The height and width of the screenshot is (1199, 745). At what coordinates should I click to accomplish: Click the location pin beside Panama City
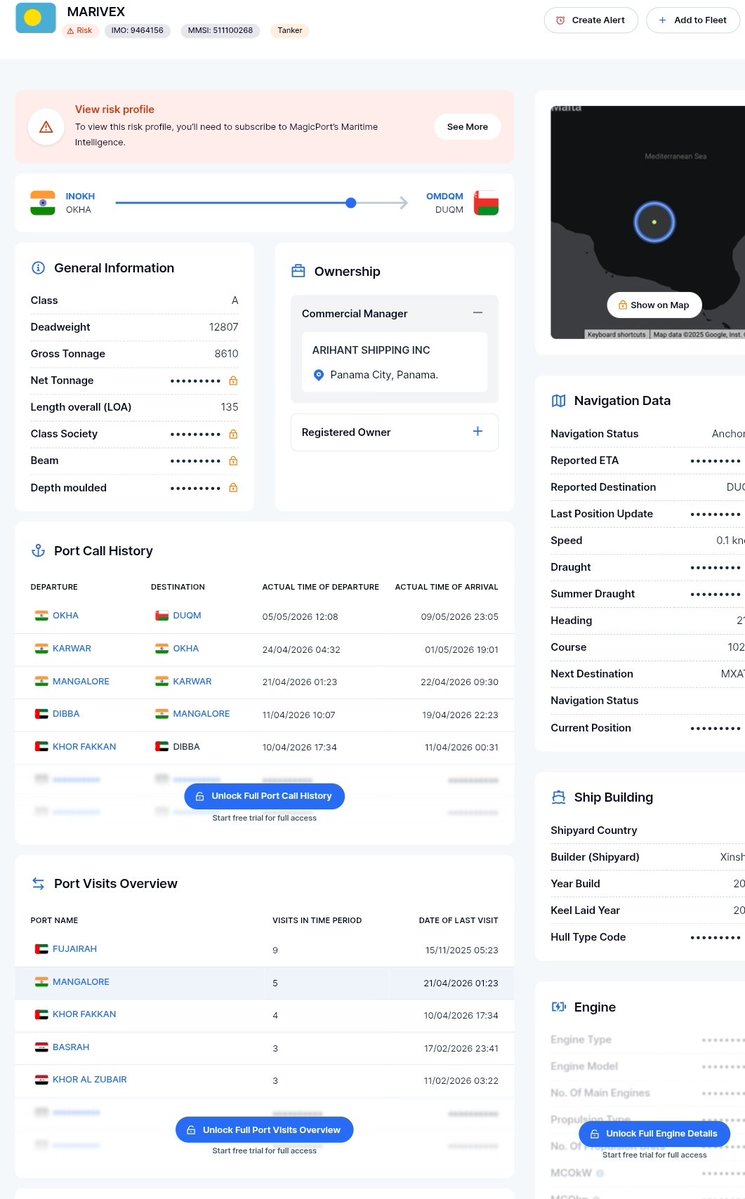point(318,375)
